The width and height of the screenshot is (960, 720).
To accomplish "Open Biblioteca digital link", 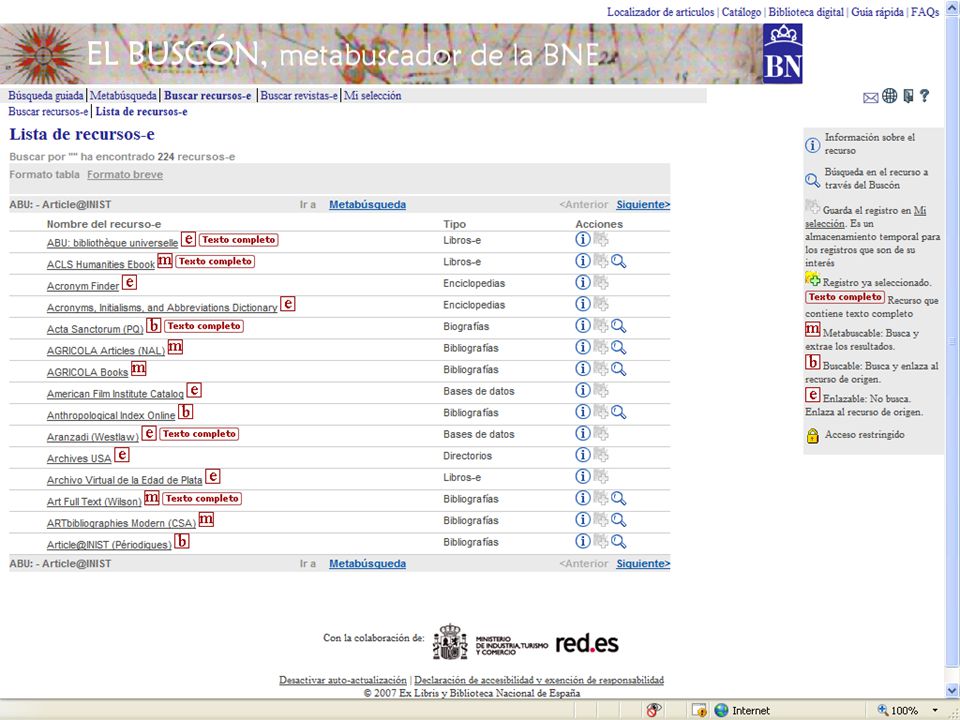I will 806,12.
